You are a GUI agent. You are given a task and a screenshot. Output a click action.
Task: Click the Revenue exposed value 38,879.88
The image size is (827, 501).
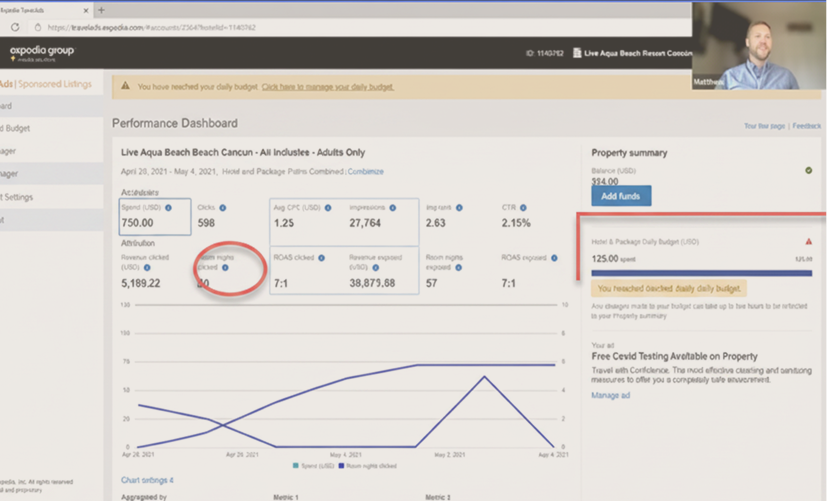pyautogui.click(x=372, y=283)
